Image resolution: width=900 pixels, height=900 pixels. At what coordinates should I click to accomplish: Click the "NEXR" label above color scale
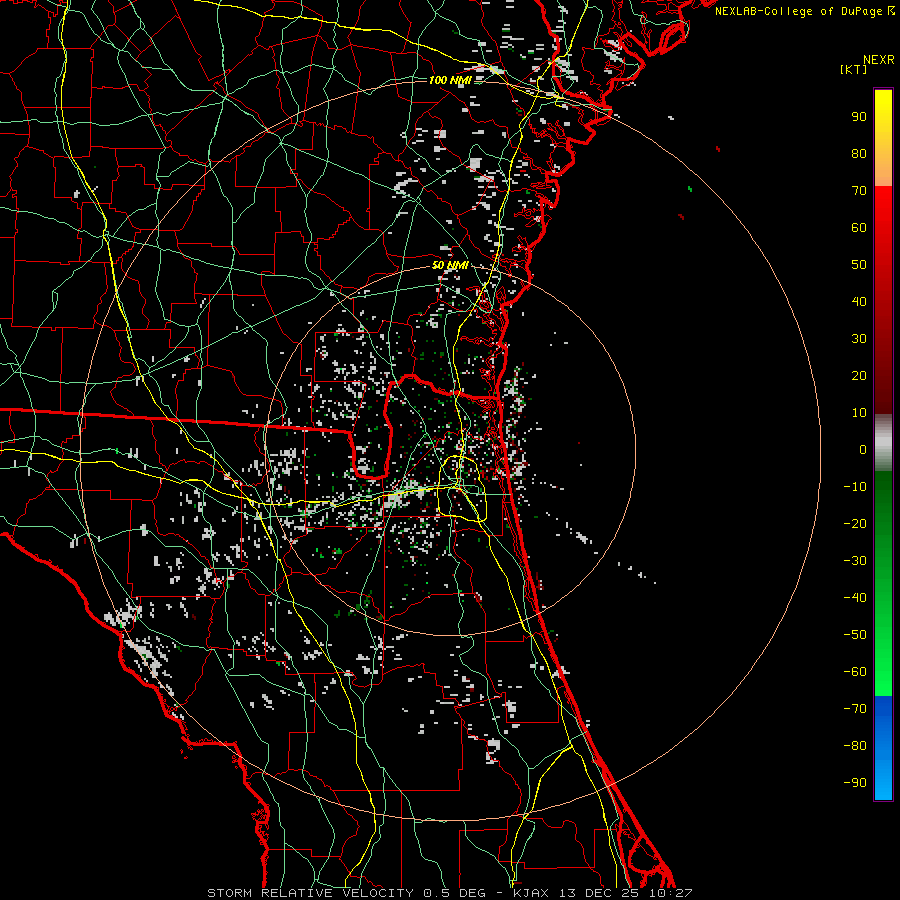pyautogui.click(x=879, y=60)
